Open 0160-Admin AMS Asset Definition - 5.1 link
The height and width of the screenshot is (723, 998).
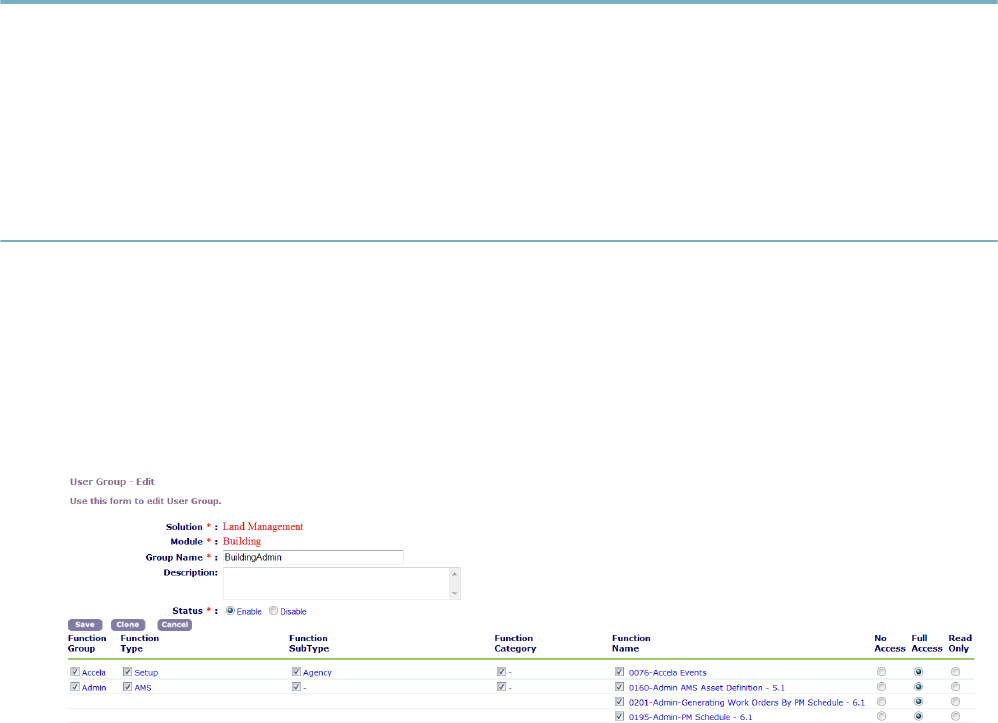point(706,688)
